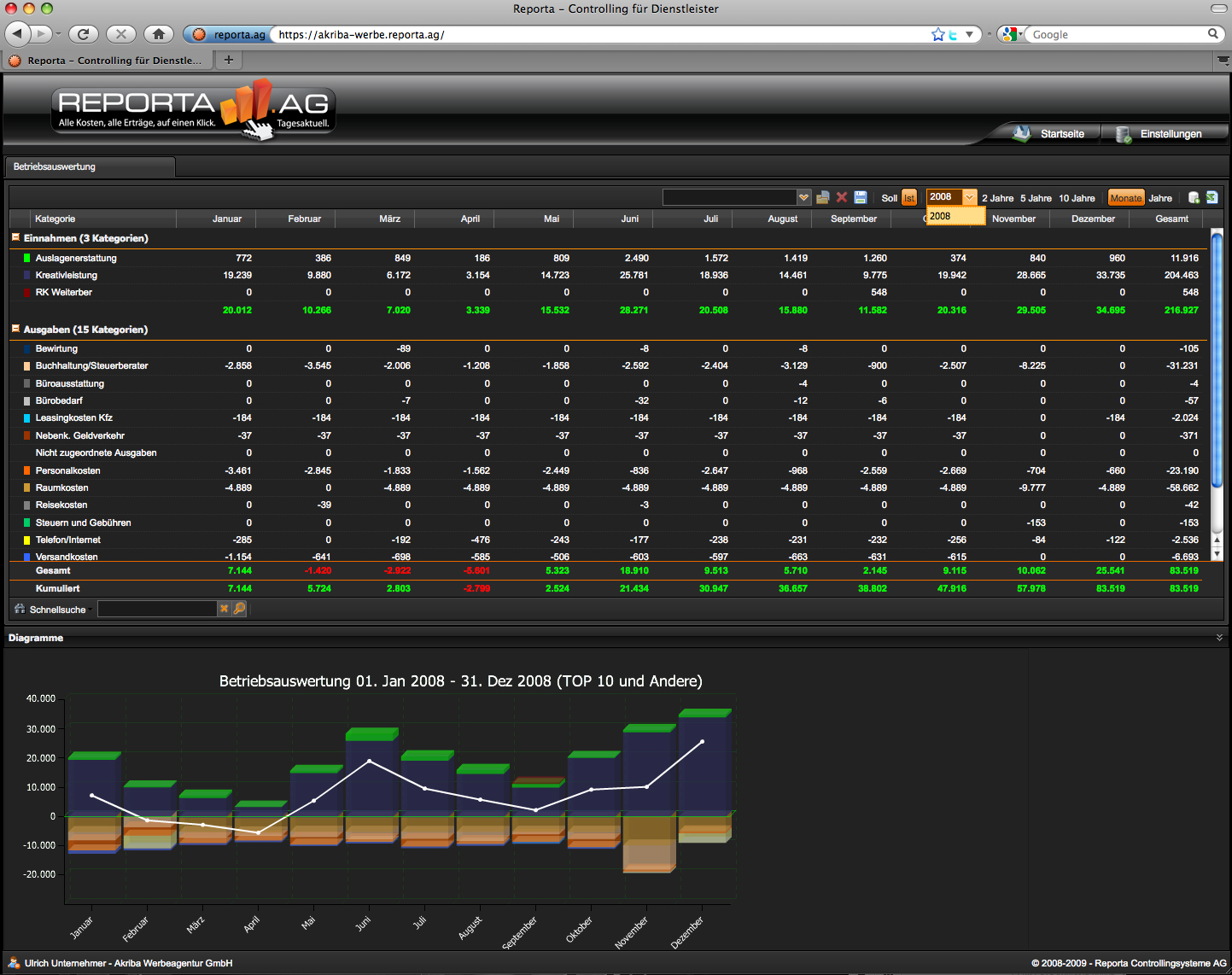Select the Betriebsauswertung tab
Image resolution: width=1232 pixels, height=975 pixels.
point(55,166)
